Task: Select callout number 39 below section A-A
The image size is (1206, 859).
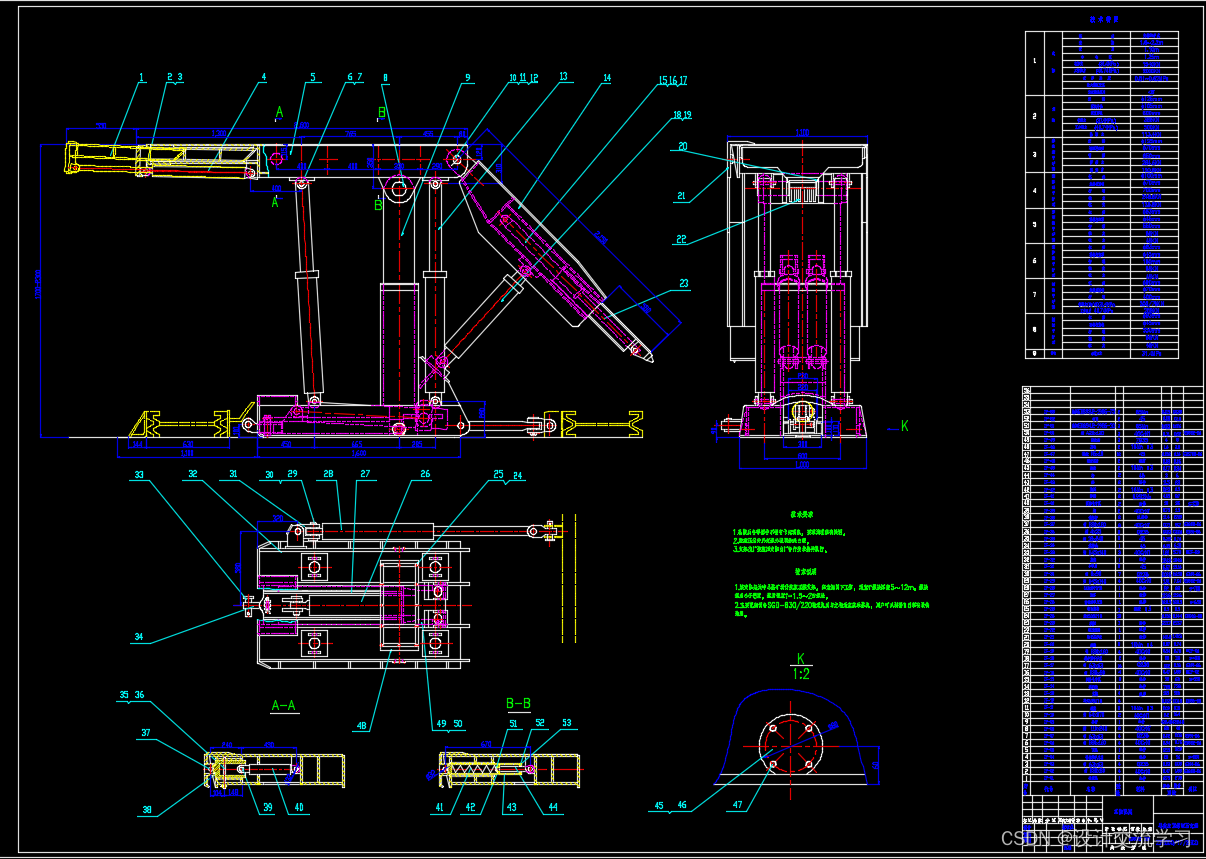Action: tap(267, 808)
